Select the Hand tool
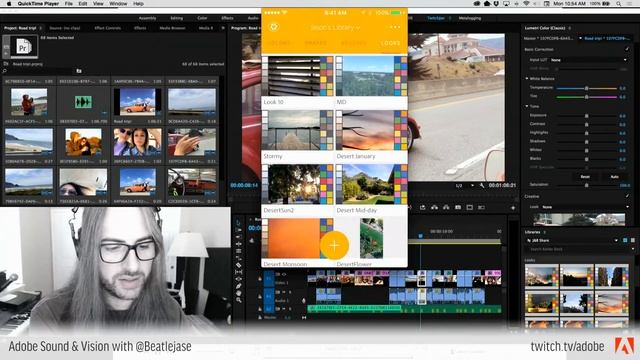640x360 pixels. pos(239,293)
